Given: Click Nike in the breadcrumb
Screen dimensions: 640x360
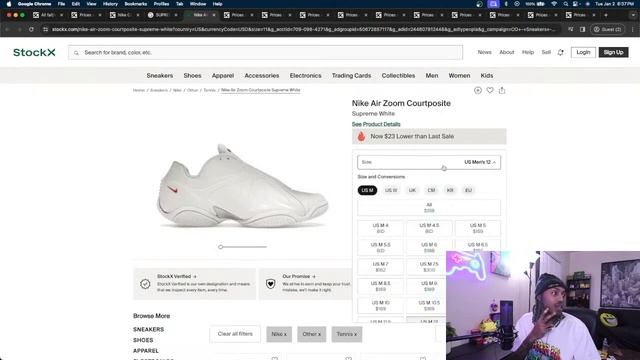Looking at the screenshot, I should [177, 90].
